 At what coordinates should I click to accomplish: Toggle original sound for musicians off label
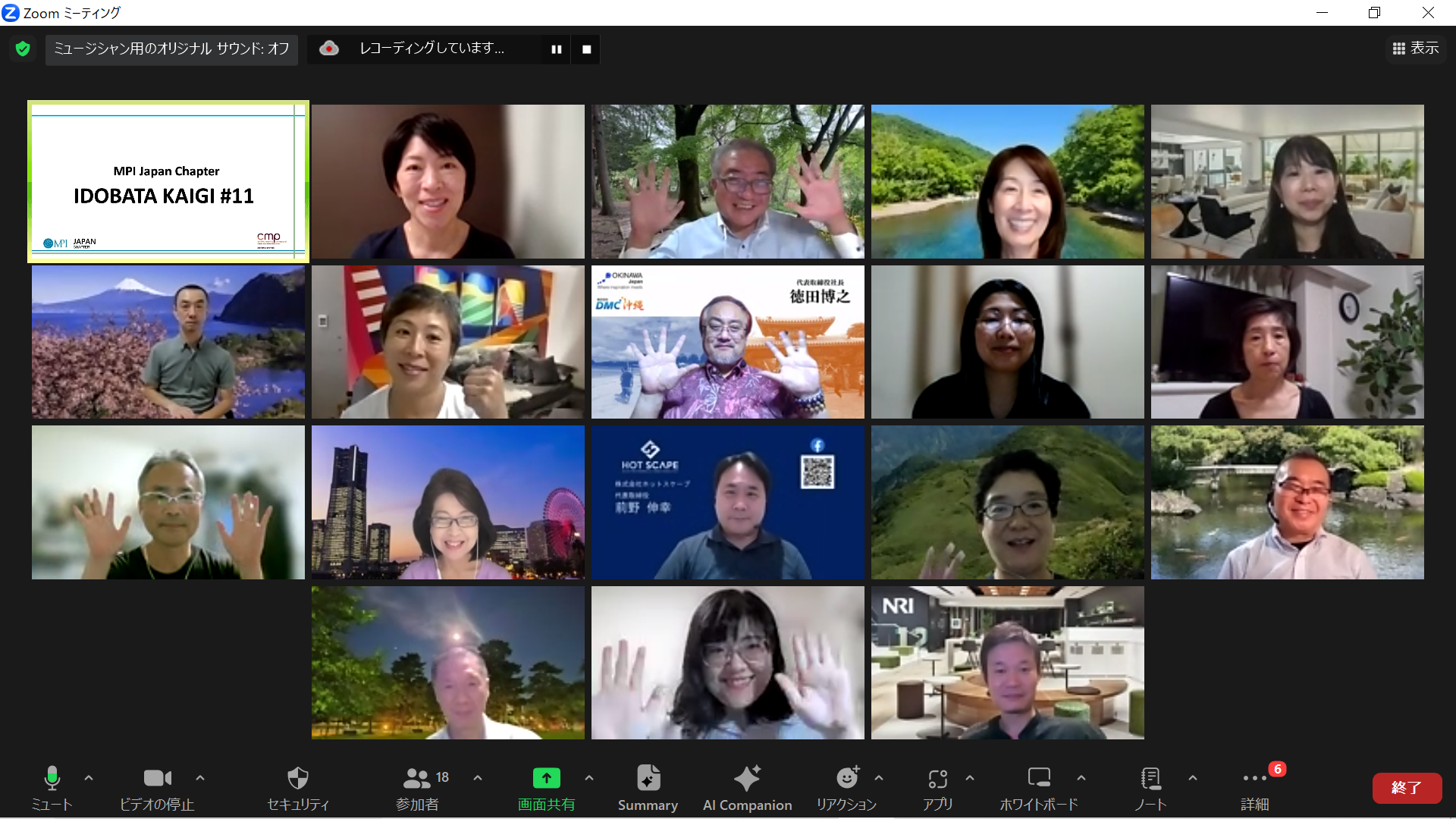[171, 49]
